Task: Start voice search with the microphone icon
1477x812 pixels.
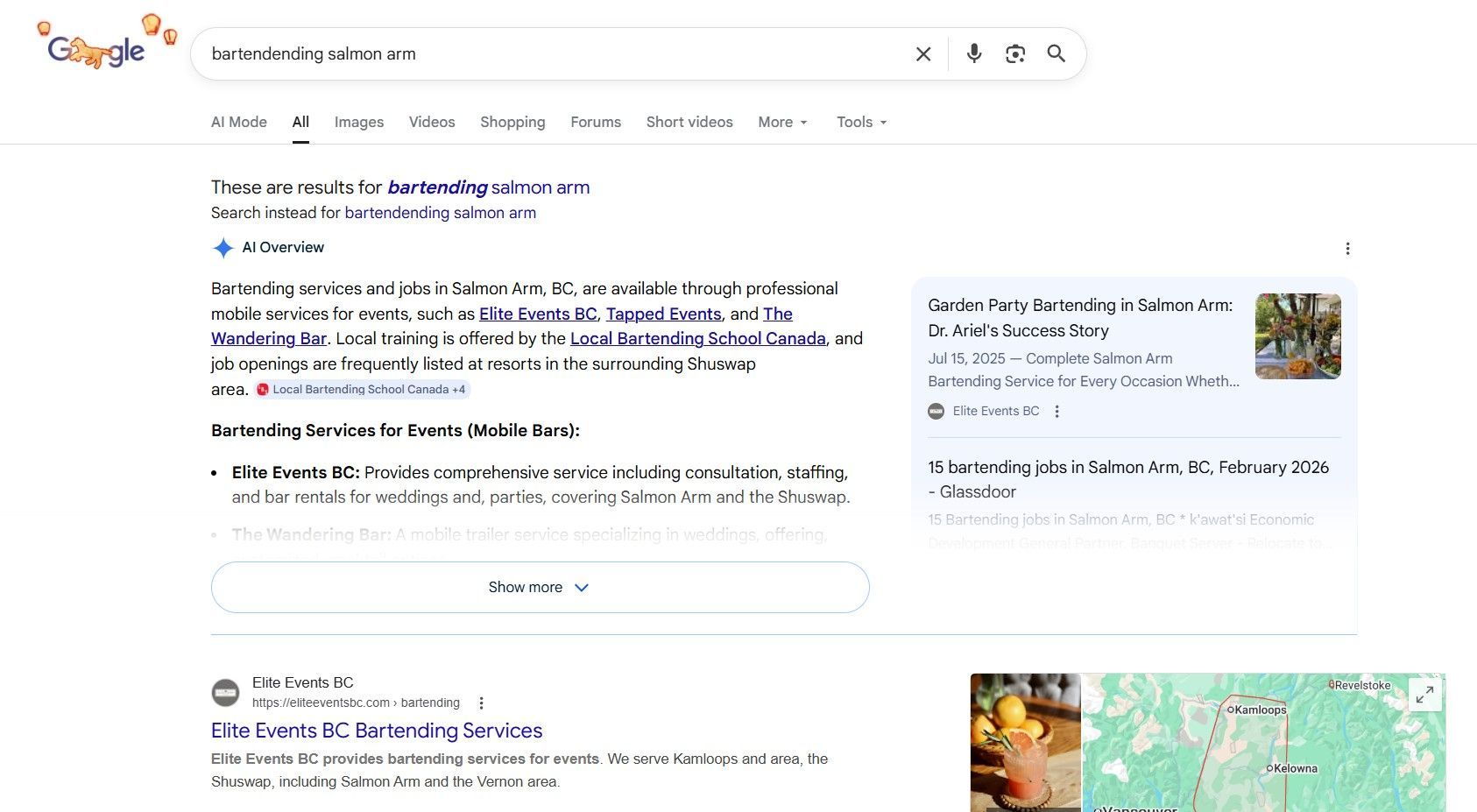Action: [x=973, y=53]
